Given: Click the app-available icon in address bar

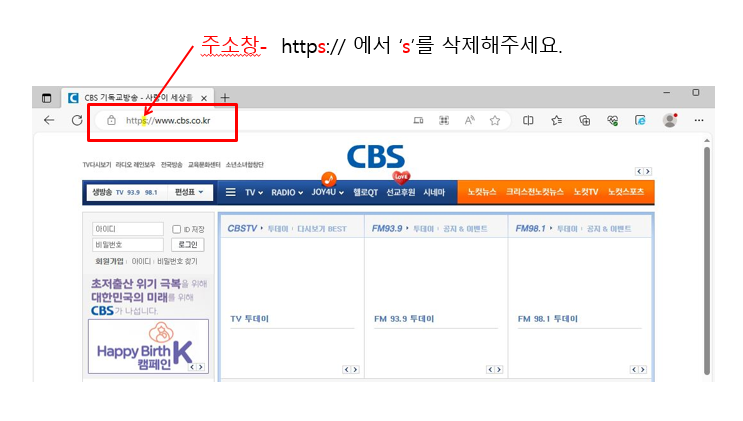Looking at the screenshot, I should (418, 120).
